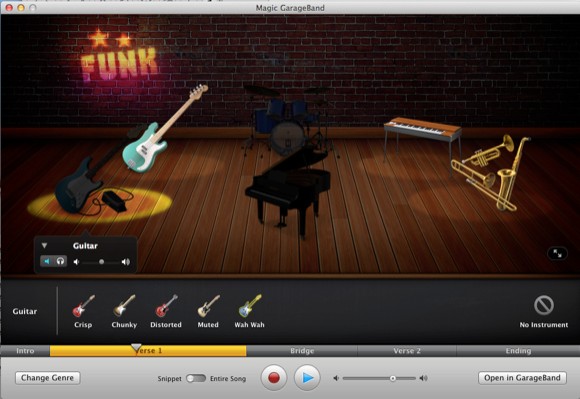Jump to the Verse 2 section
The height and width of the screenshot is (399, 580).
[407, 351]
